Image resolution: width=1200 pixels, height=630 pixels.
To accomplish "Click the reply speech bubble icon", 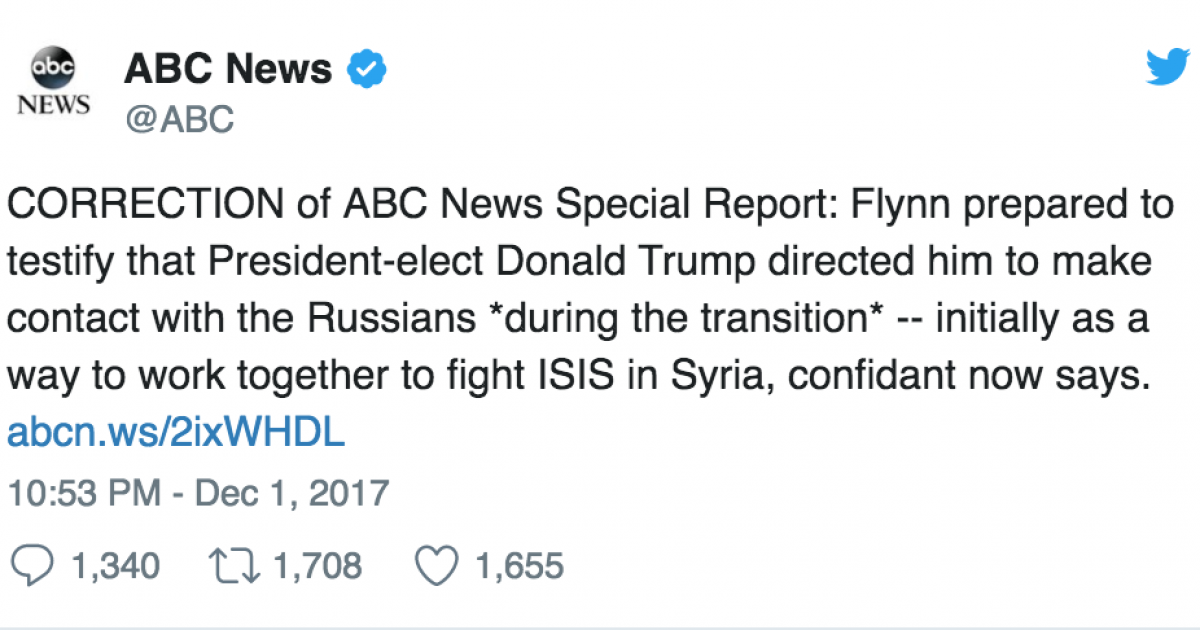I will [x=36, y=567].
